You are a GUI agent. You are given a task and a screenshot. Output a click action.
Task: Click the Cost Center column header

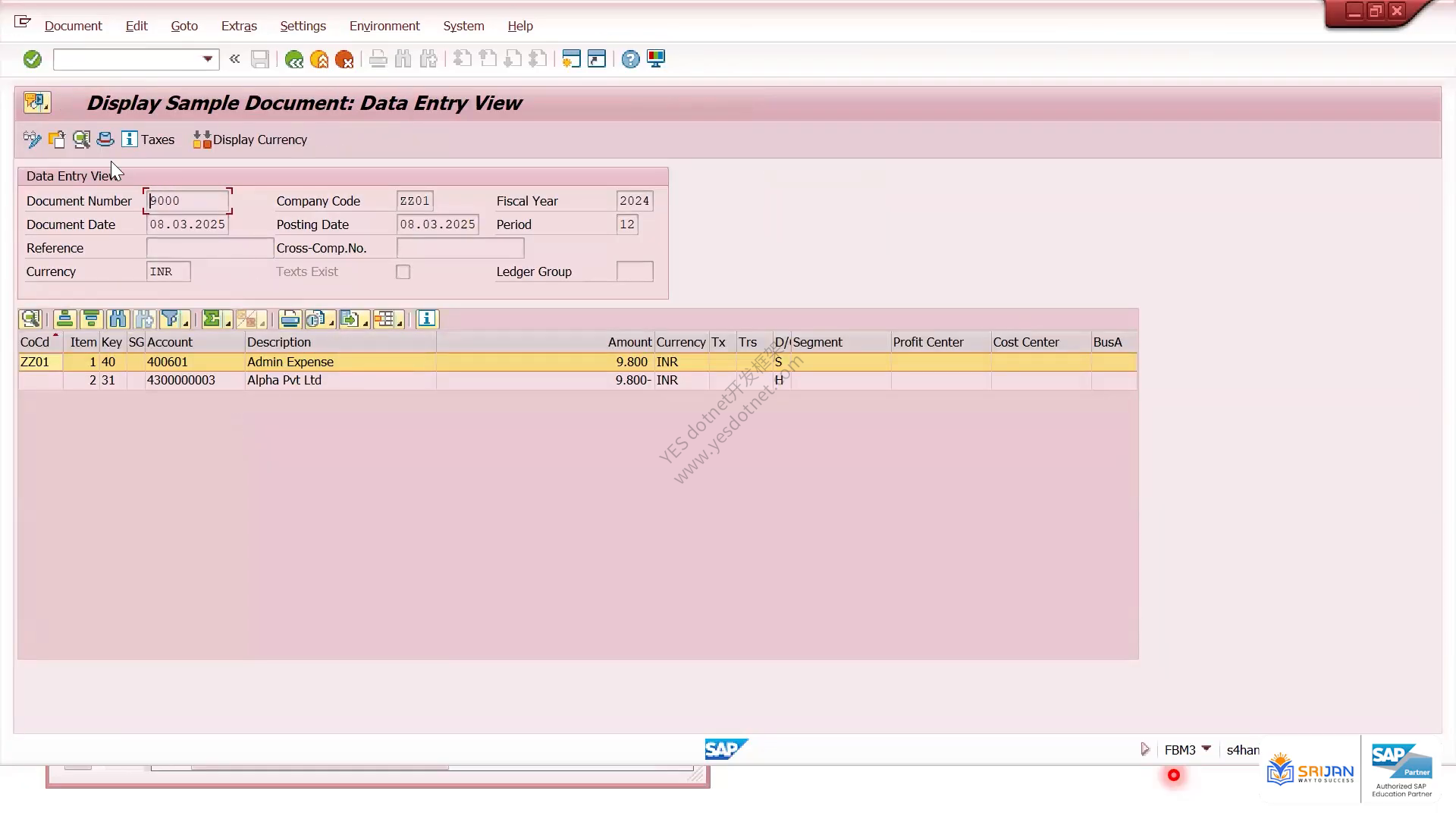click(1041, 342)
